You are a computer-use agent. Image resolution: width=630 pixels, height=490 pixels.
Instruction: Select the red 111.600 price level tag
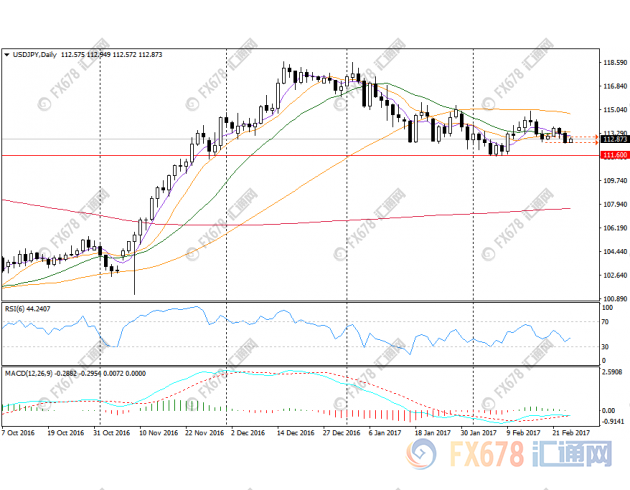612,156
